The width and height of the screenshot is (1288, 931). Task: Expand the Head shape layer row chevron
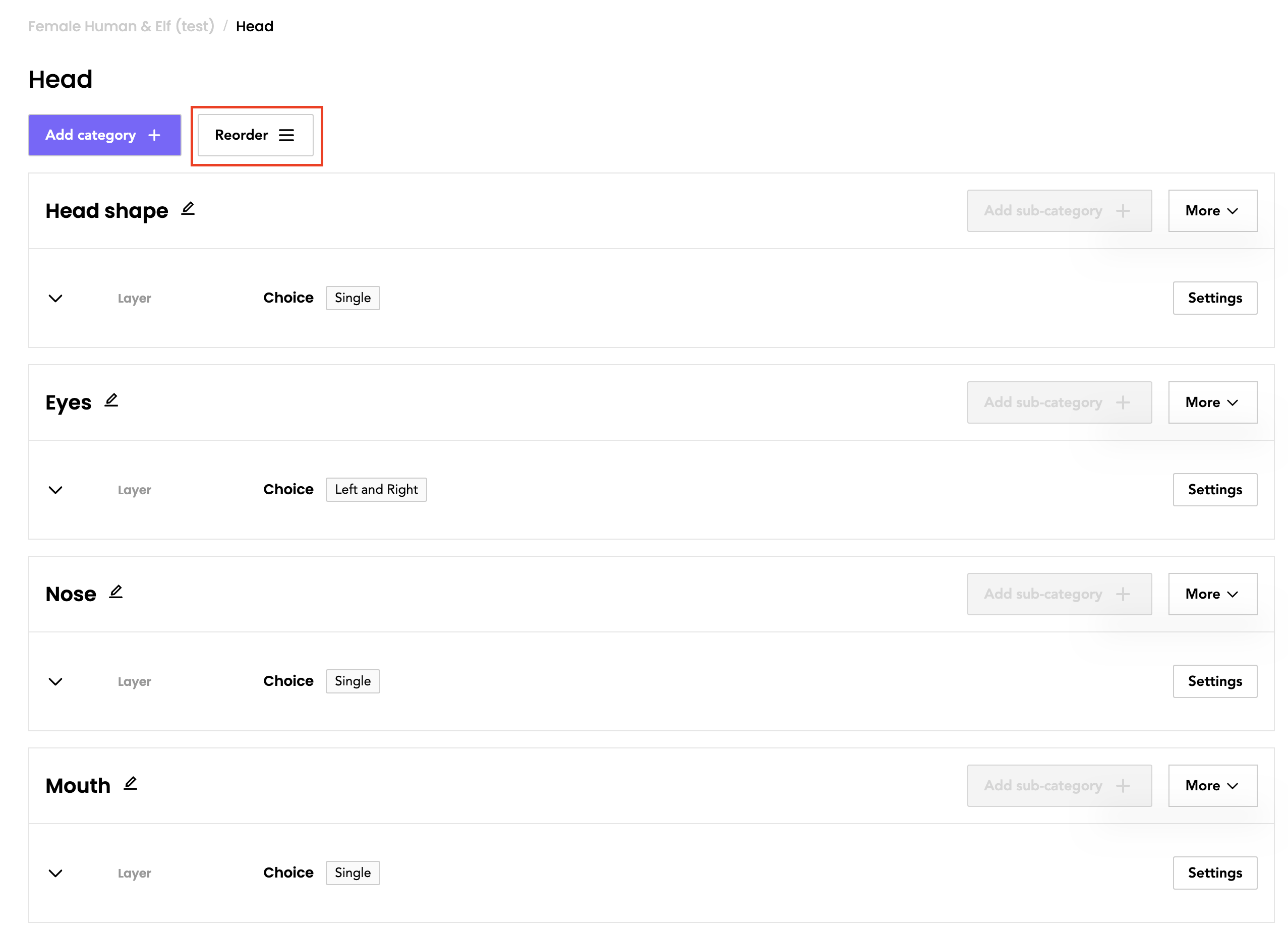55,298
